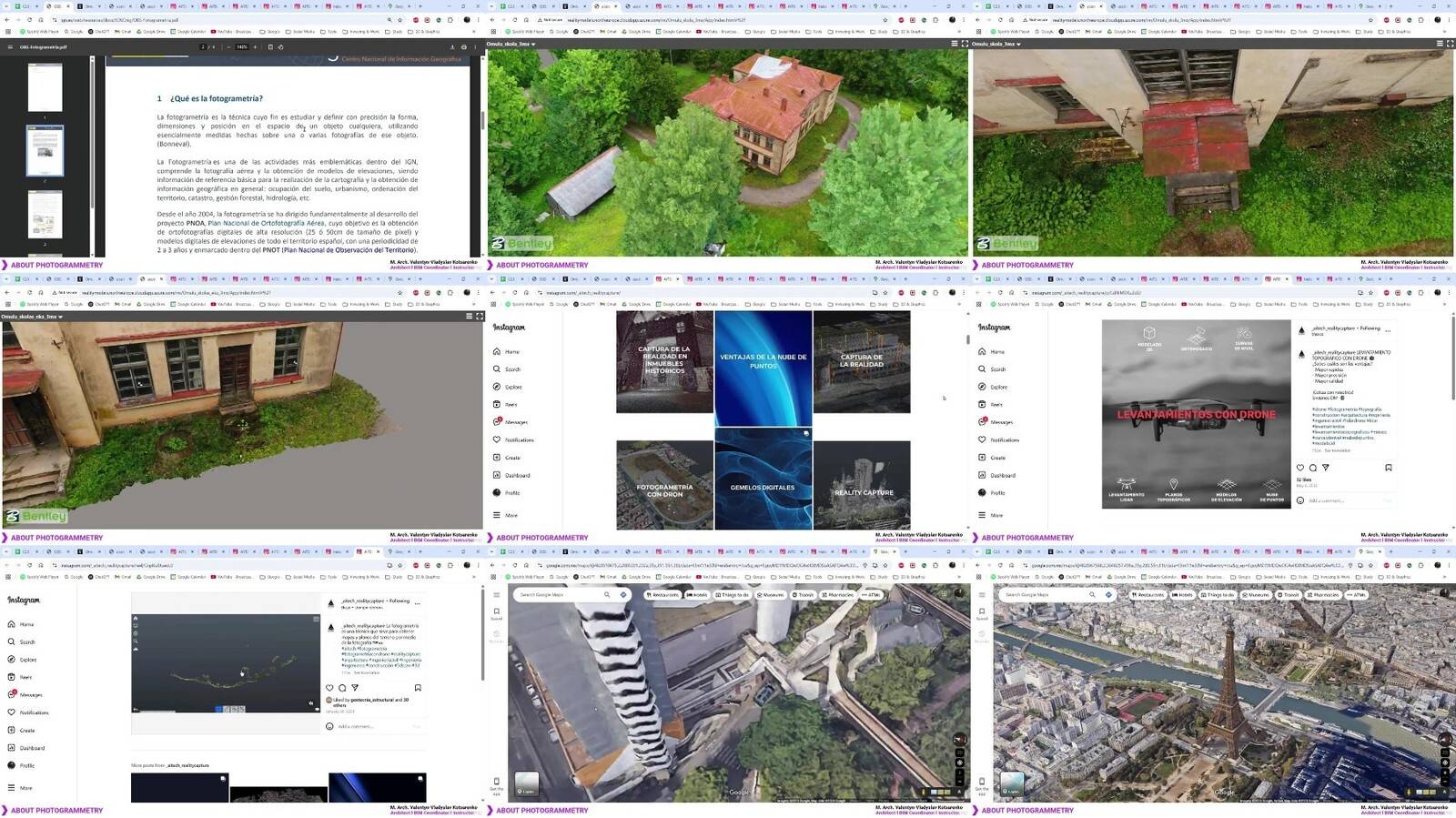Screen dimensions: 1456x818
Task: Select Museums chip in zebra building Maps window
Action: pyautogui.click(x=771, y=594)
